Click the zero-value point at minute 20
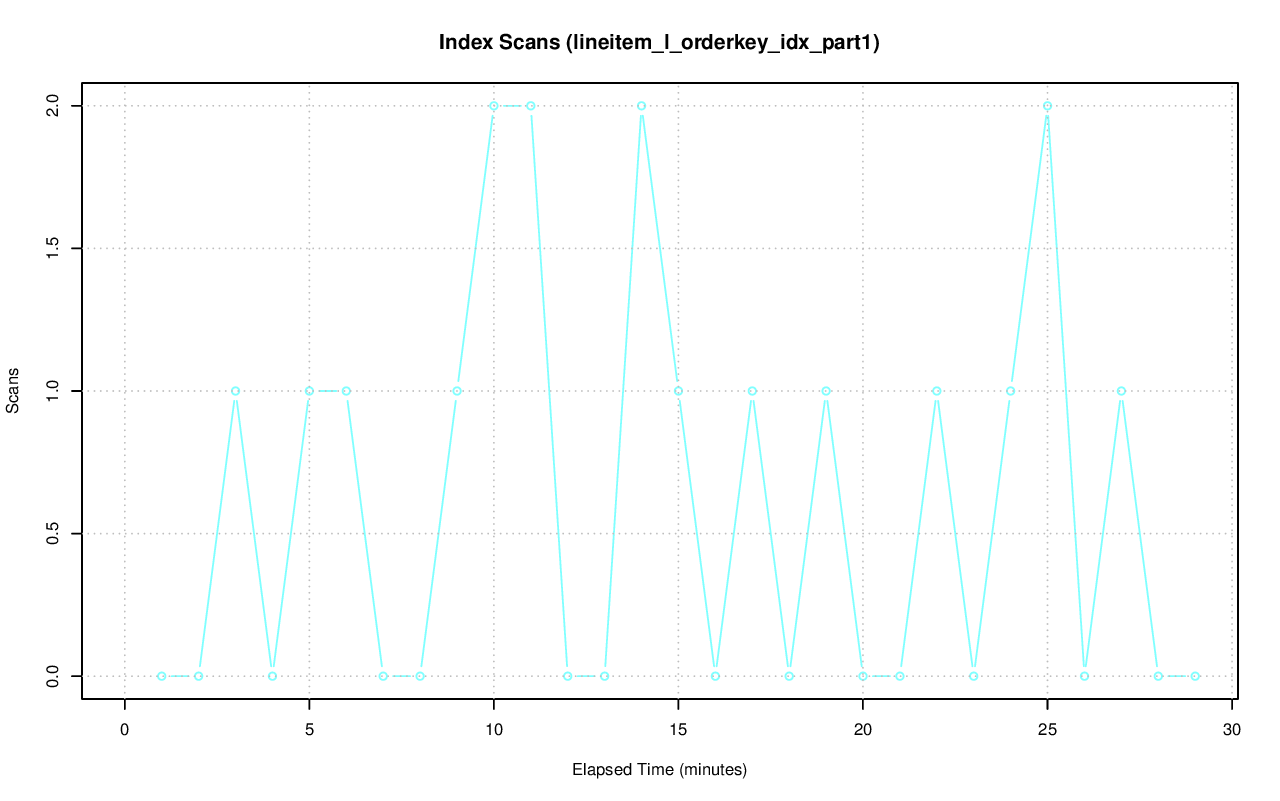The height and width of the screenshot is (801, 1280). coord(863,676)
